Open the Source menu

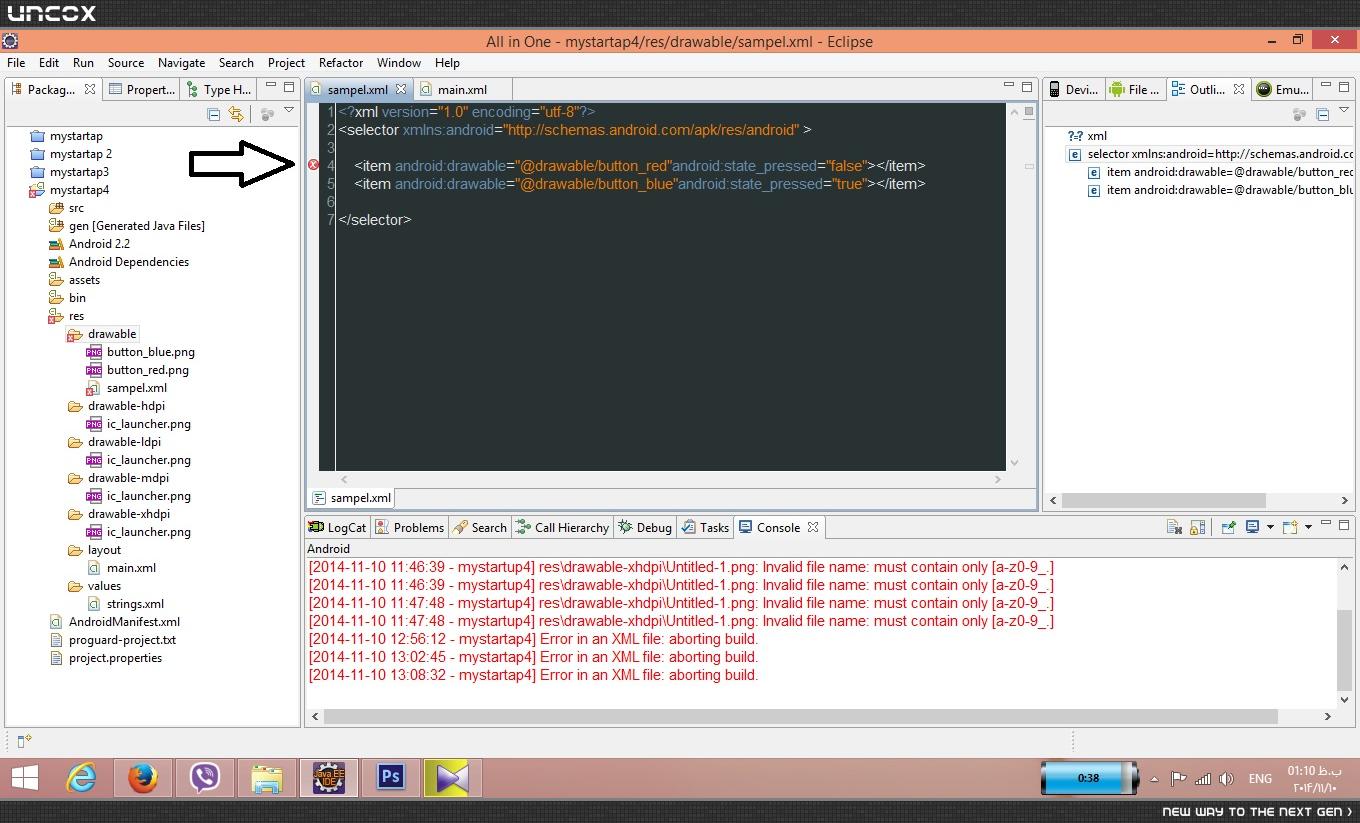click(x=126, y=63)
